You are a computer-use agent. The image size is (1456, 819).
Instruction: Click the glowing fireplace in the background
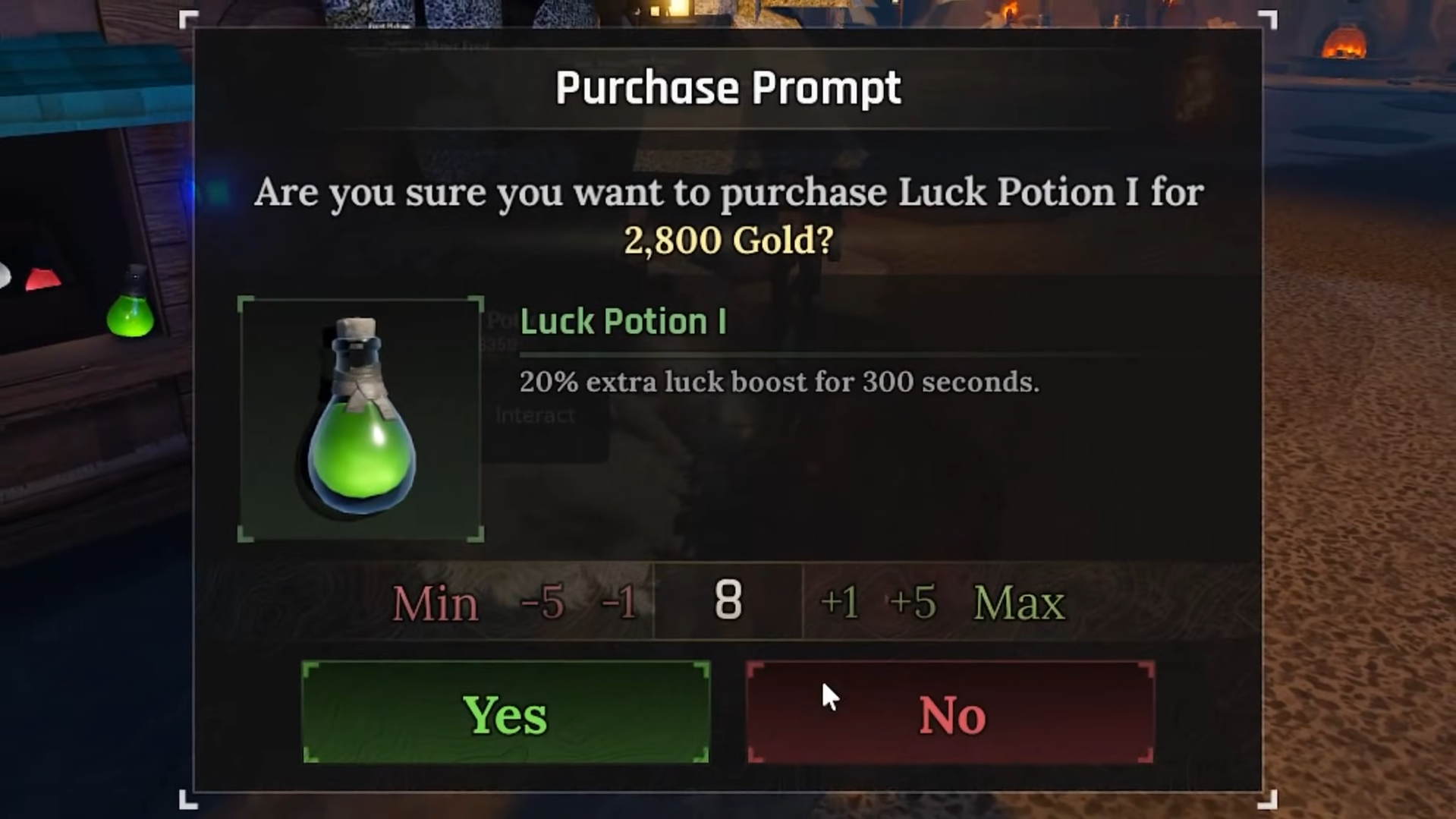point(1344,43)
